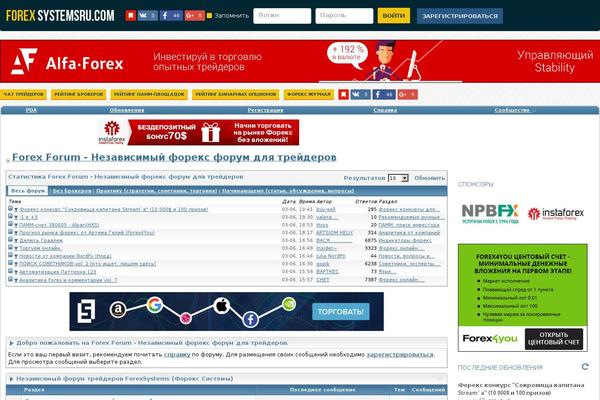Open the Индикаторы форекс section link
The width and height of the screenshot is (600, 400).
tap(405, 240)
